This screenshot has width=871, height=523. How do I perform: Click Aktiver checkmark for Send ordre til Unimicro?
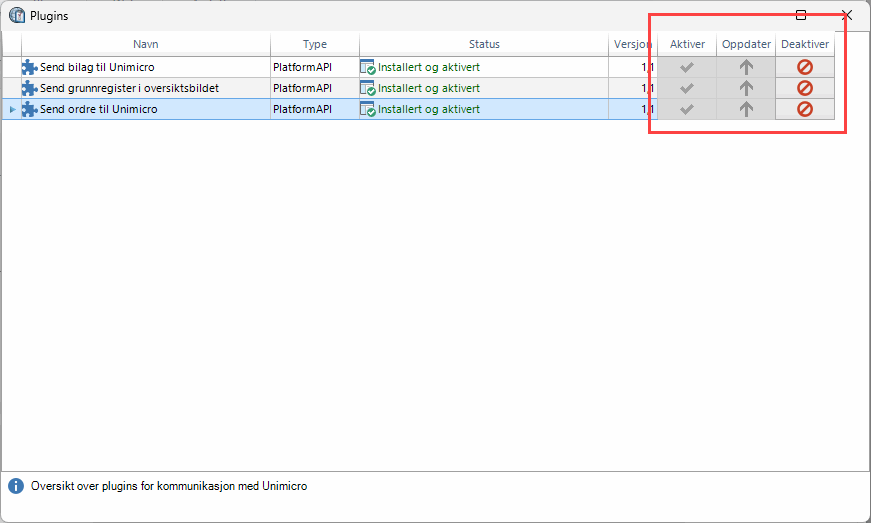686,109
